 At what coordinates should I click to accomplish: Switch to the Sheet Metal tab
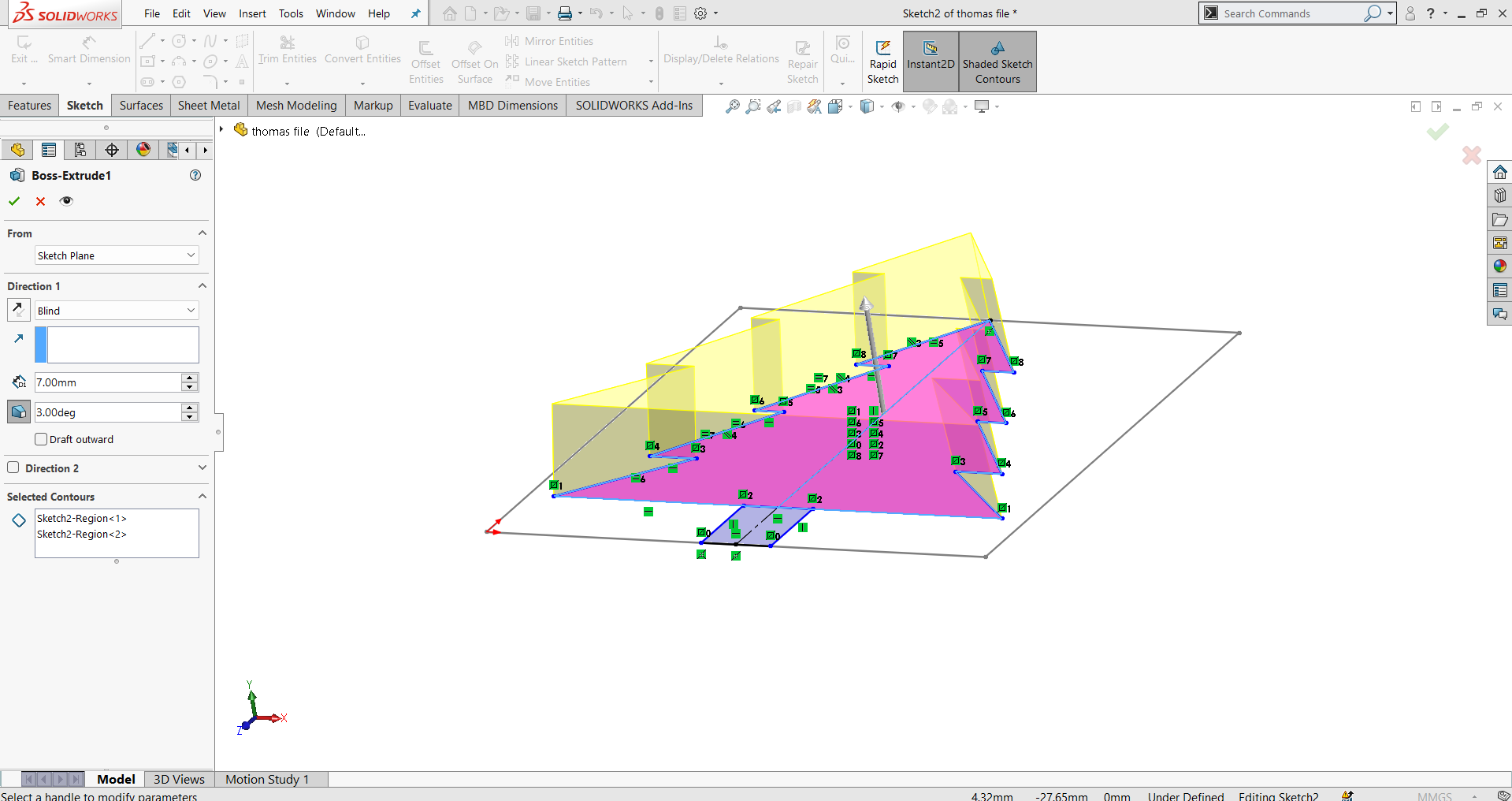coord(209,106)
